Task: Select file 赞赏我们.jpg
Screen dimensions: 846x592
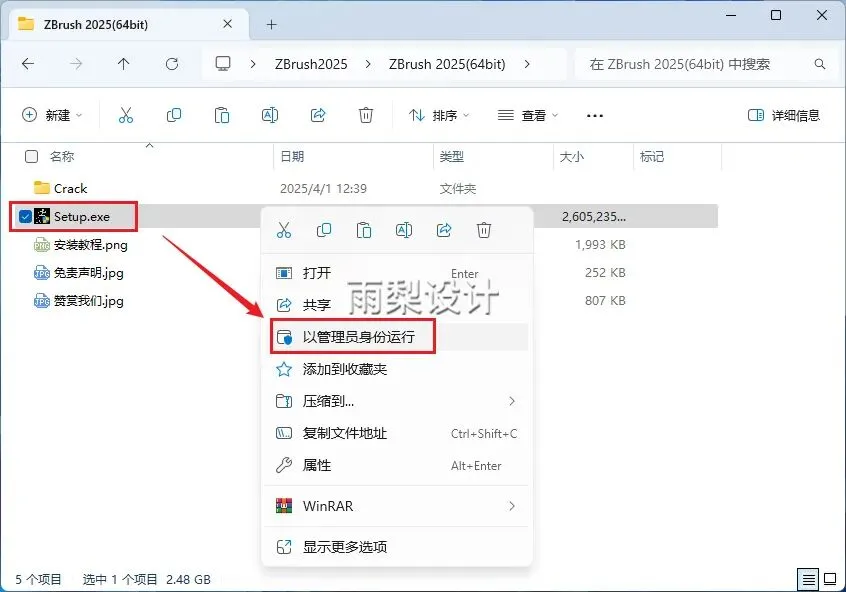Action: click(x=88, y=301)
